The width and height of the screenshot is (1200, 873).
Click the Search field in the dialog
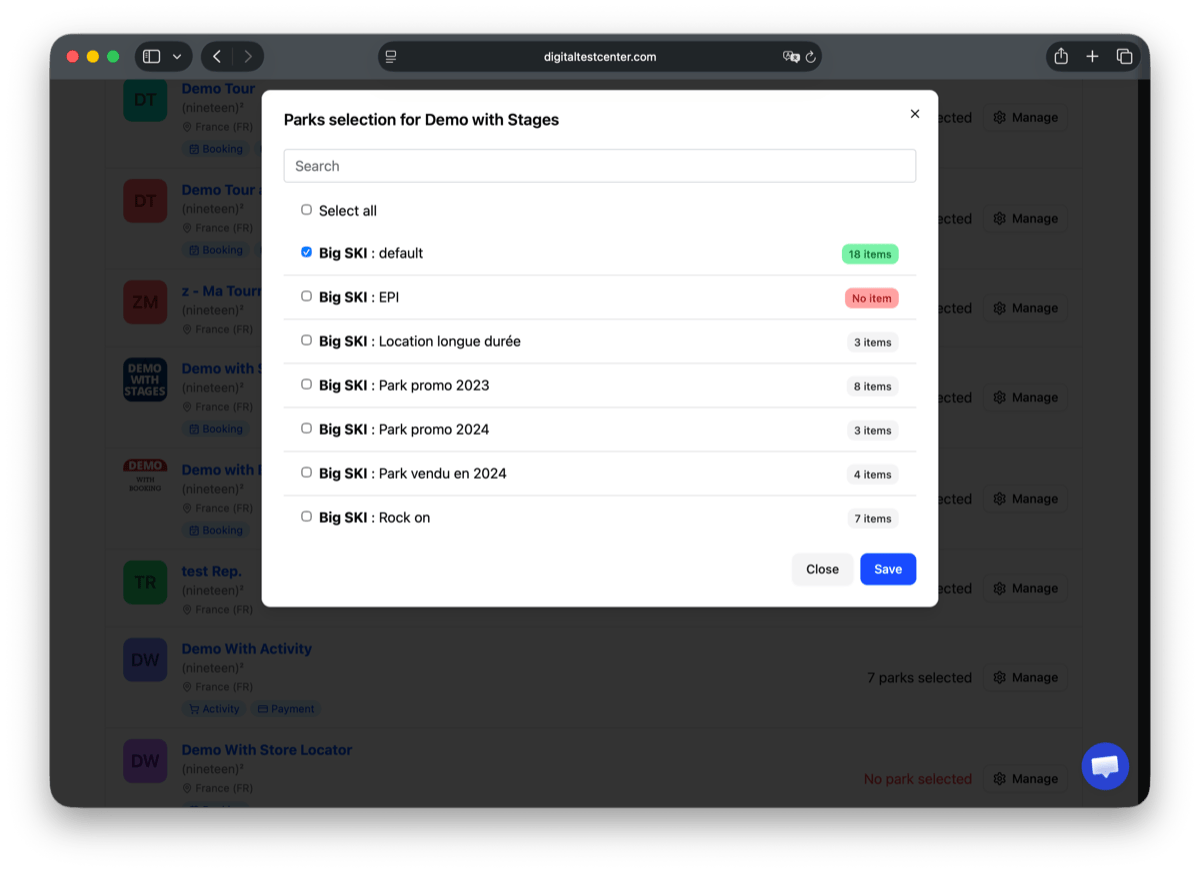pyautogui.click(x=600, y=166)
